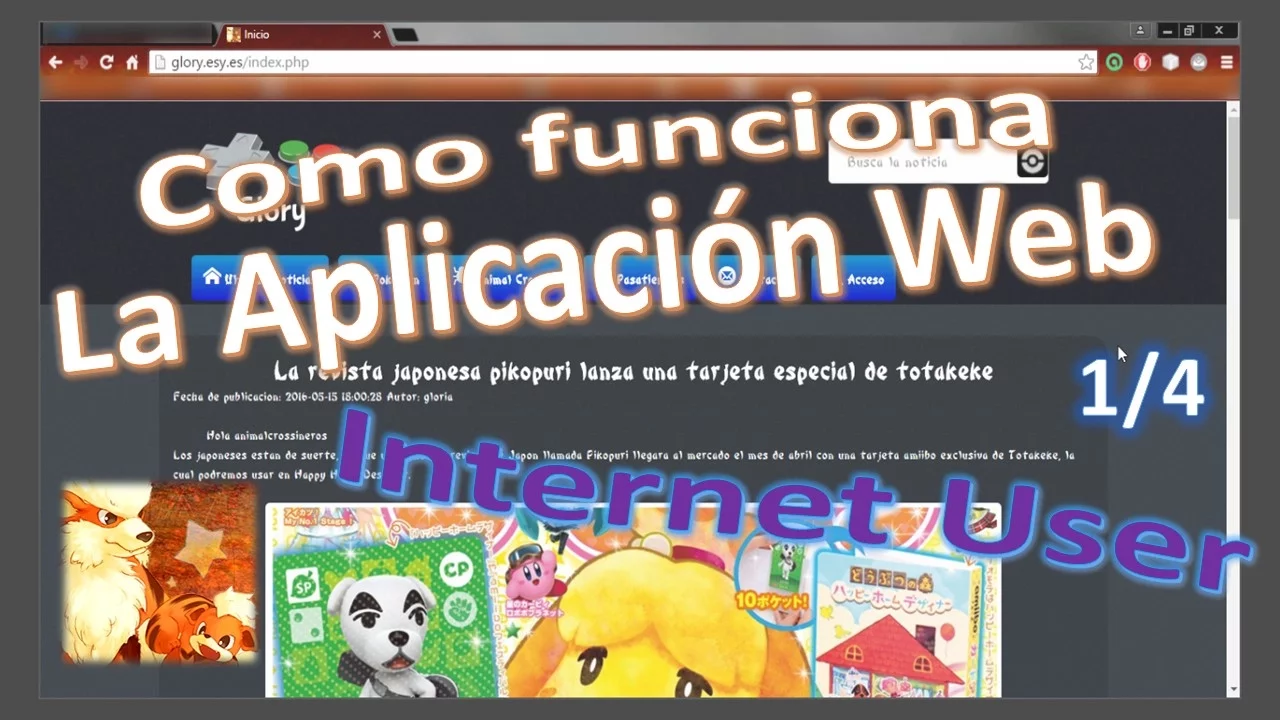Screen dimensions: 1280x720
Task: Click the green circular extension icon
Action: click(1114, 62)
